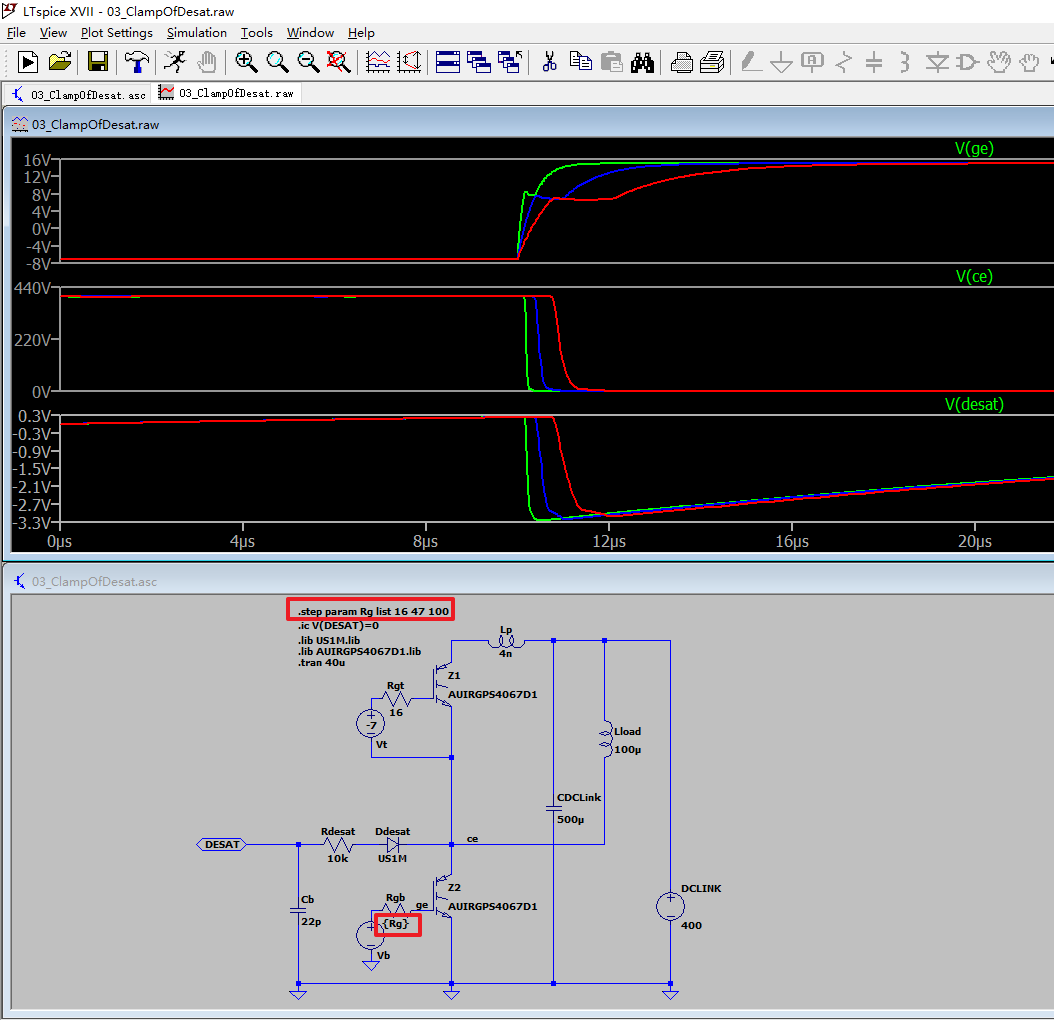Screen dimensions: 1054x1020
Task: Select the Draw Wire pencil tool
Action: click(751, 62)
